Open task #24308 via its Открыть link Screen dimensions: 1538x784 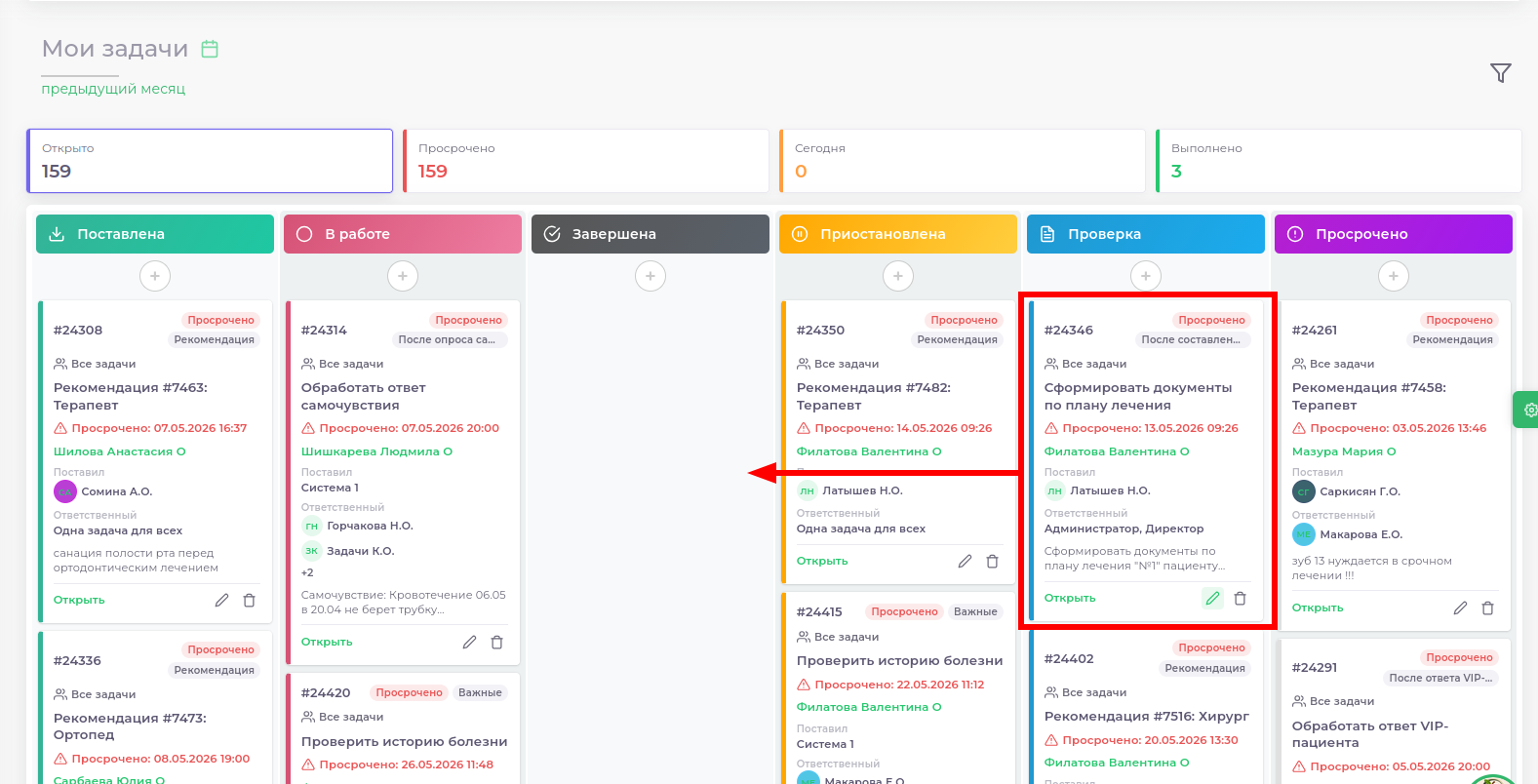(79, 601)
